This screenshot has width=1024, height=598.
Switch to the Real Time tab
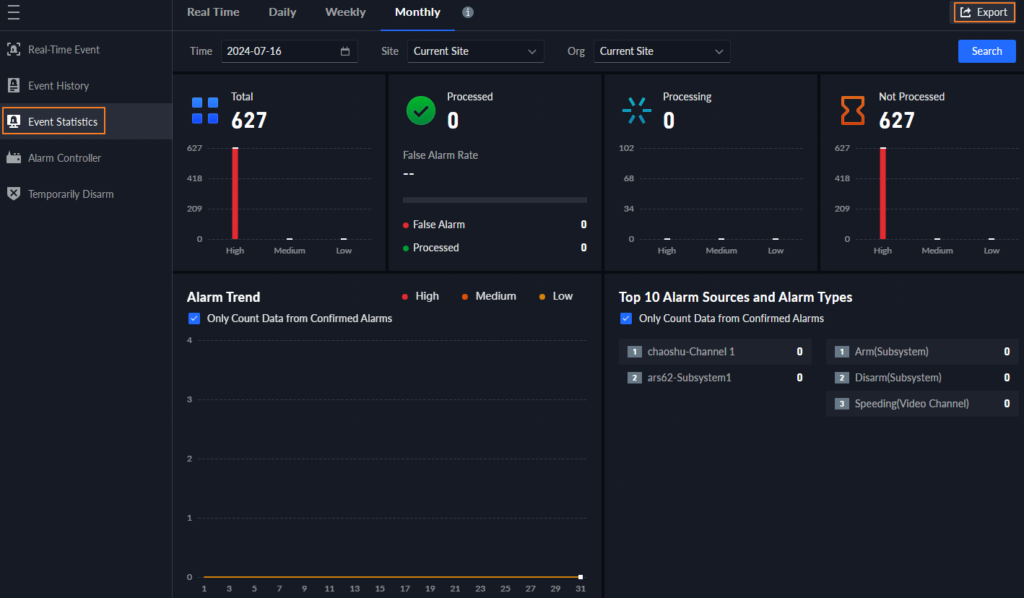(212, 12)
